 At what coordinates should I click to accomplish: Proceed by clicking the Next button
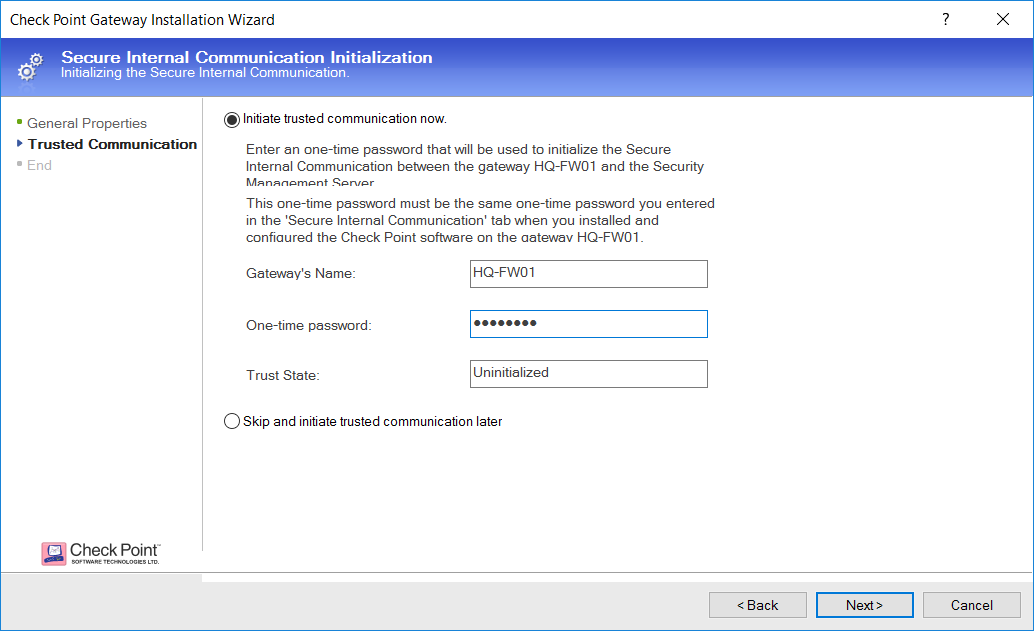[x=865, y=605]
